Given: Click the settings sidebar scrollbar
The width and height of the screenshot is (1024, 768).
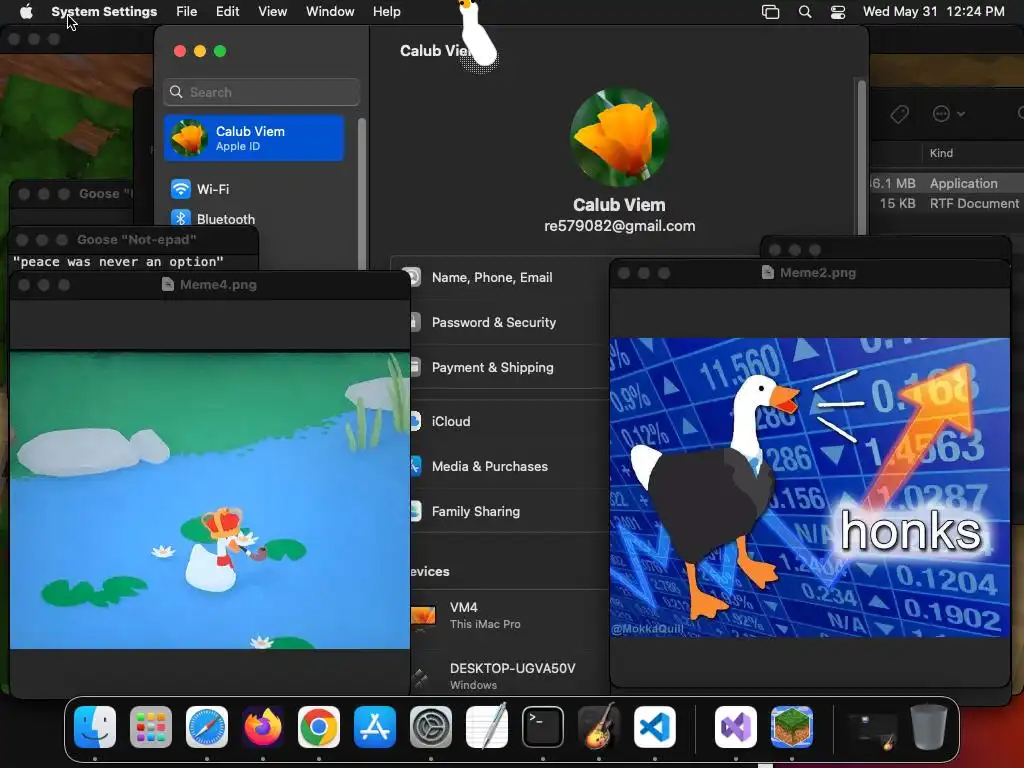Looking at the screenshot, I should click(361, 196).
